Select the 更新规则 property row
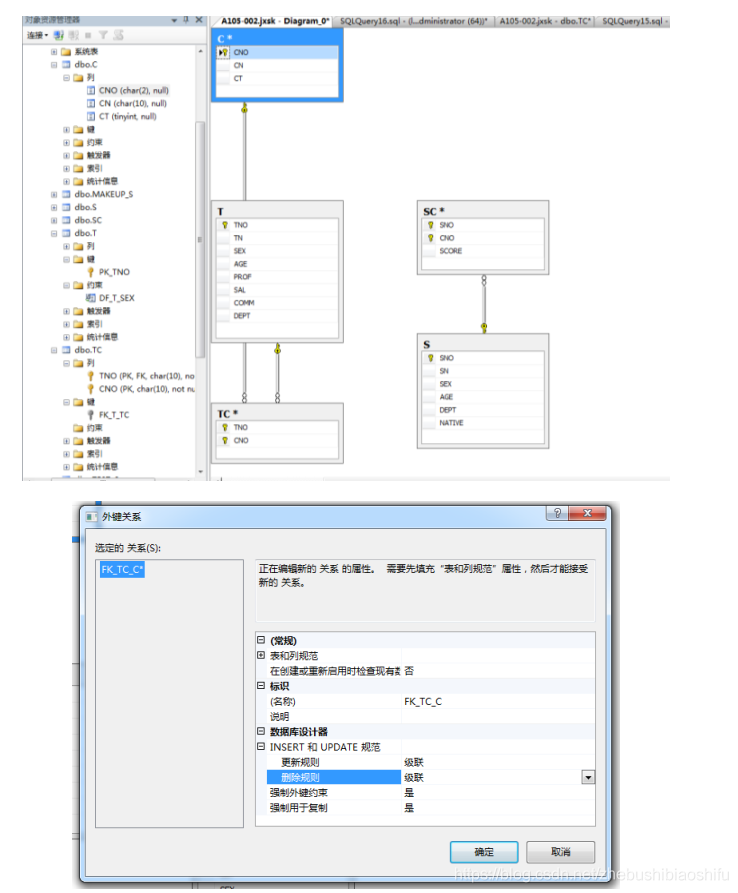Screen dimensions: 738x893 [x=431, y=762]
